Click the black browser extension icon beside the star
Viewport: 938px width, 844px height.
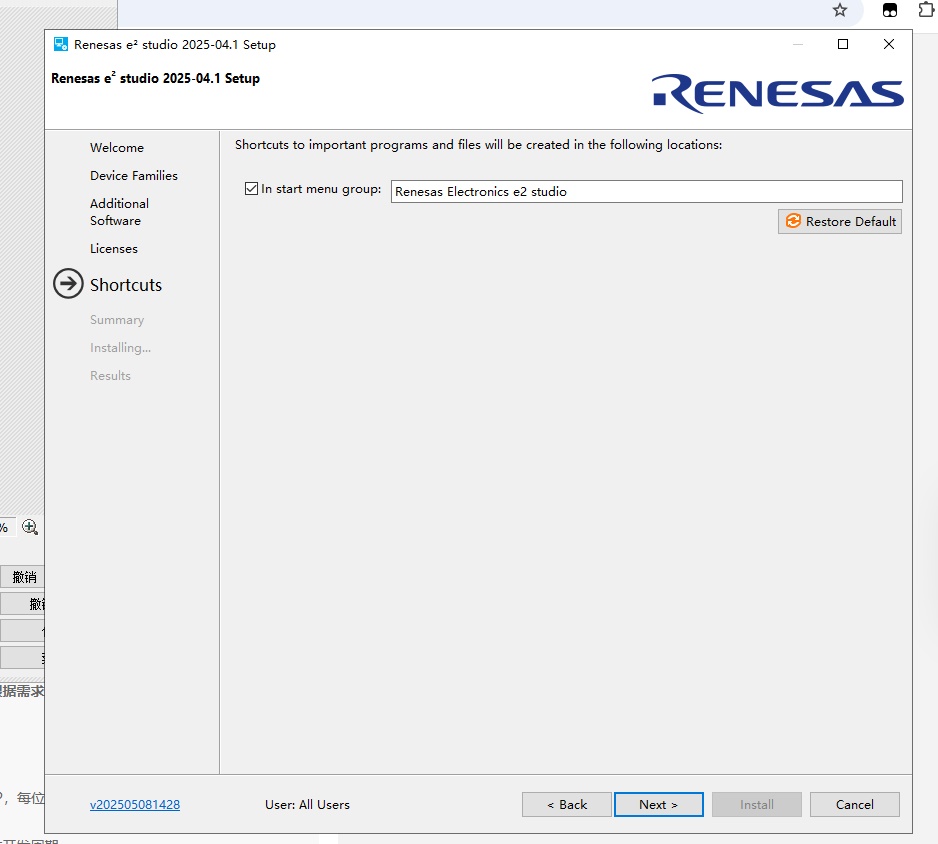[890, 10]
